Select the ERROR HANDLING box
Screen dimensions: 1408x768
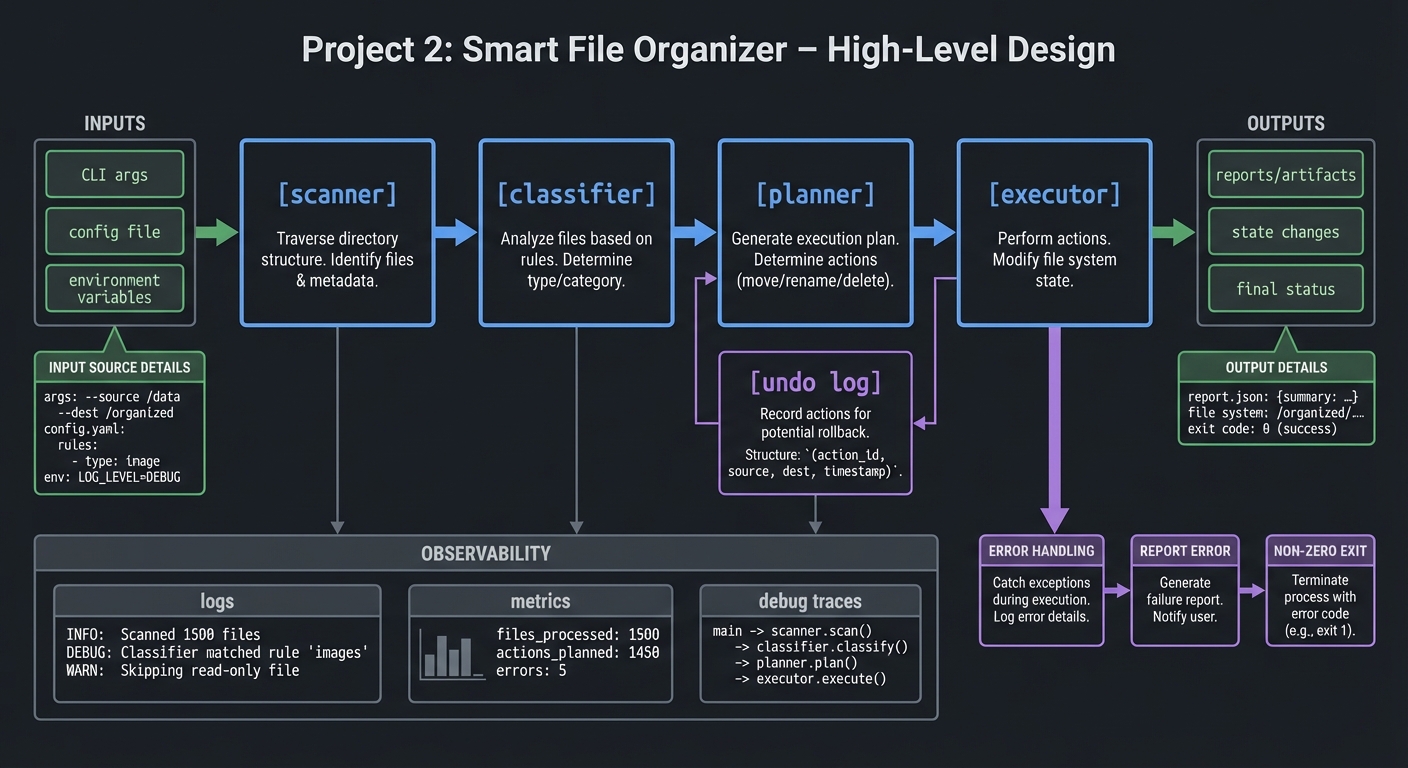(x=1041, y=590)
